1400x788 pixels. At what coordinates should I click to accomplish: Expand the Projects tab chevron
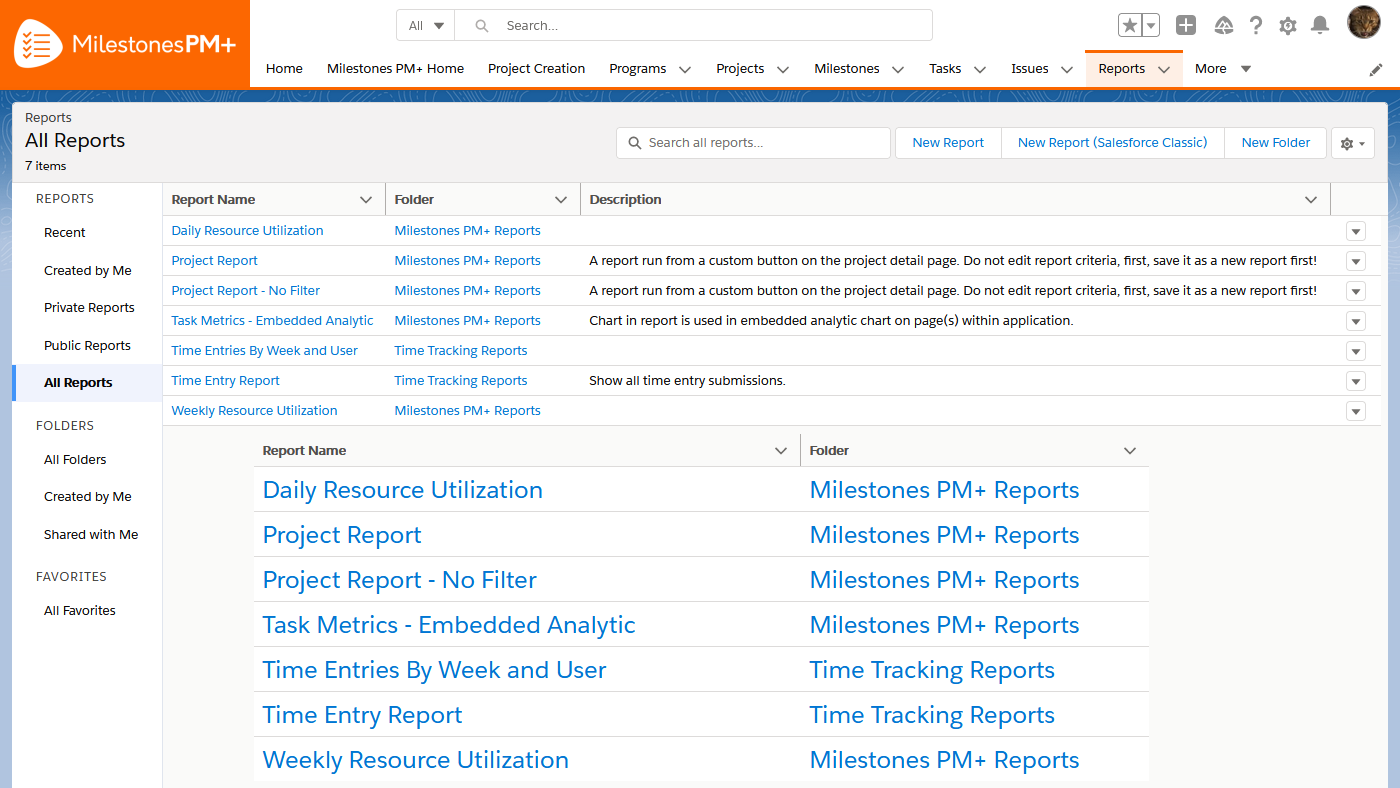tap(783, 69)
